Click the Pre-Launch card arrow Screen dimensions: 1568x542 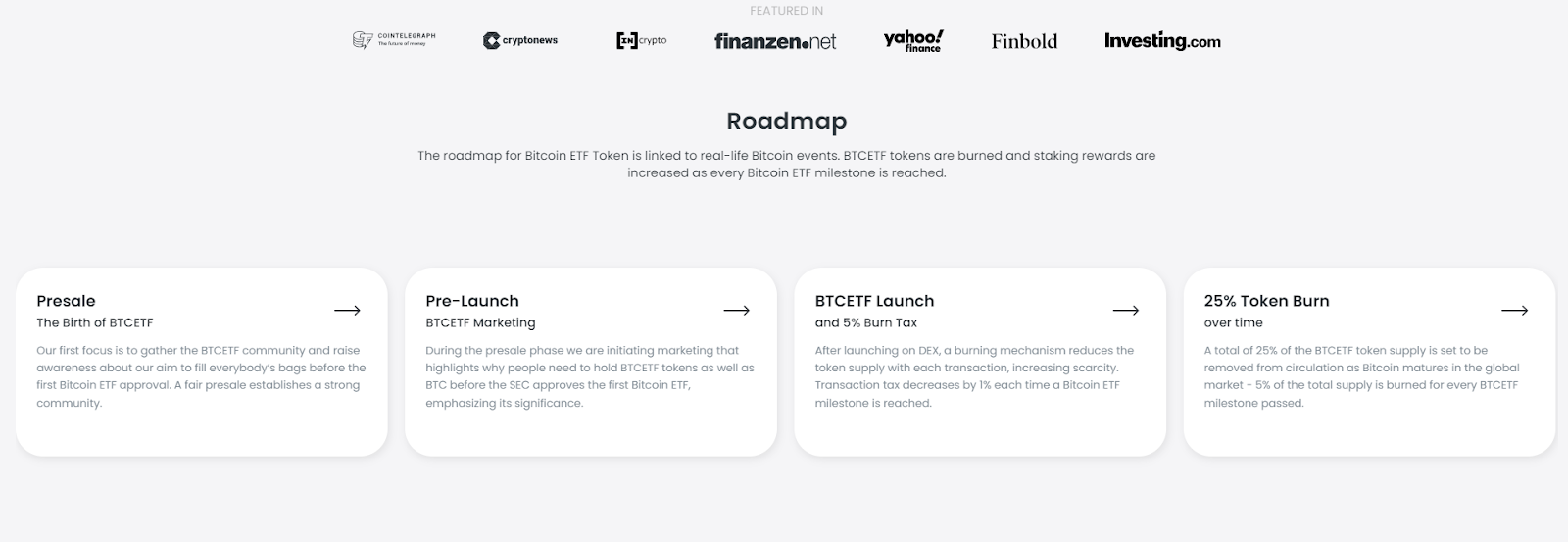736,311
